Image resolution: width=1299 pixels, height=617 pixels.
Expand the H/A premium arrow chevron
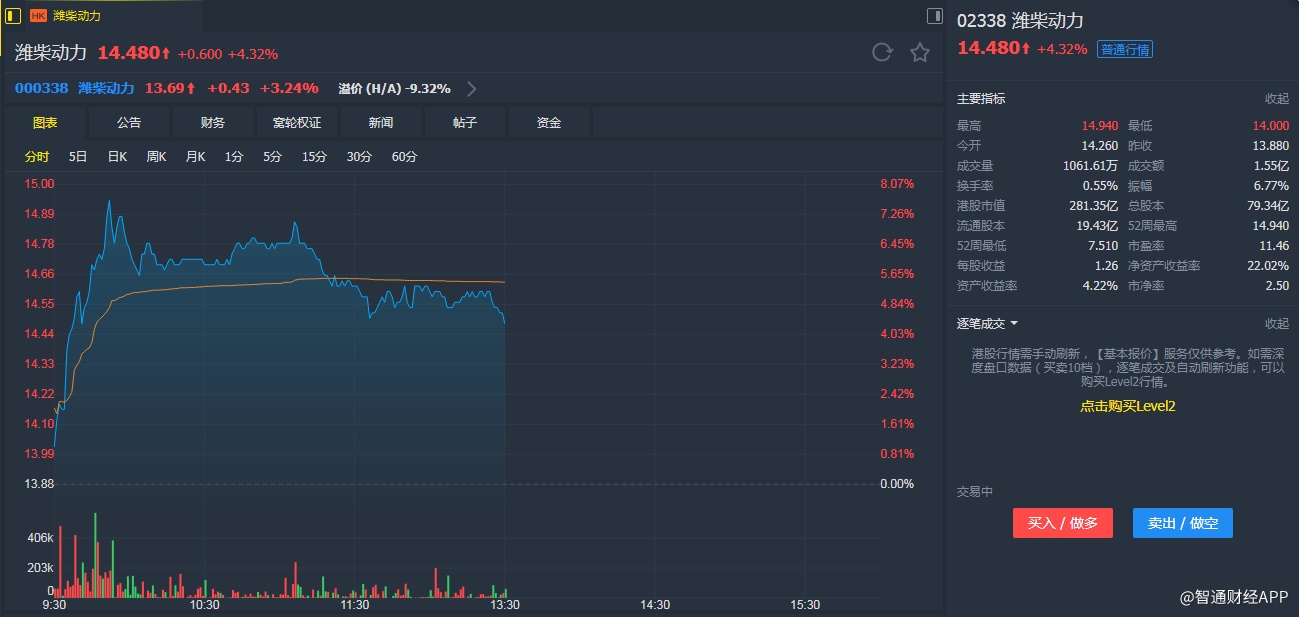tap(472, 88)
